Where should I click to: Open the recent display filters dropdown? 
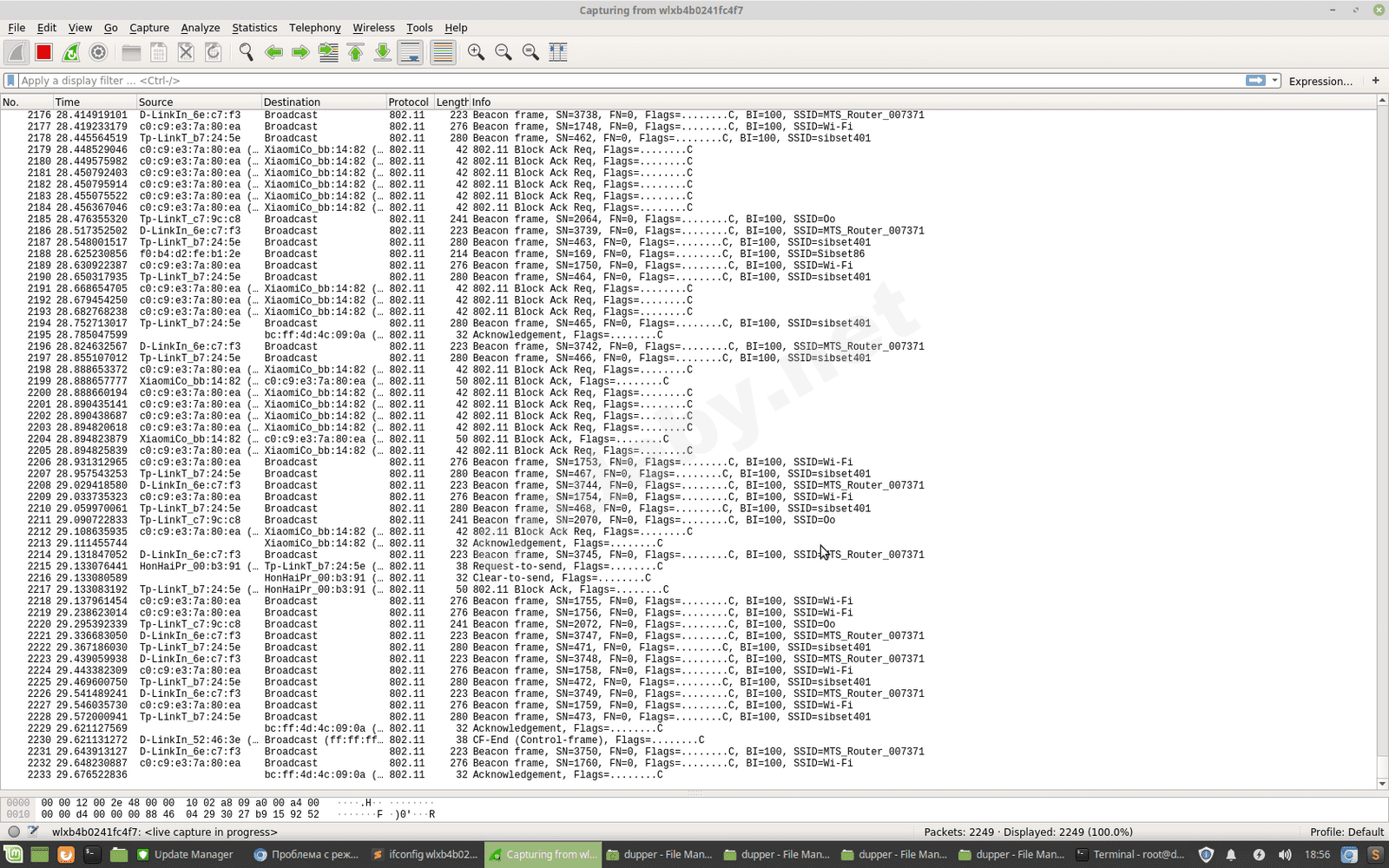1274,81
